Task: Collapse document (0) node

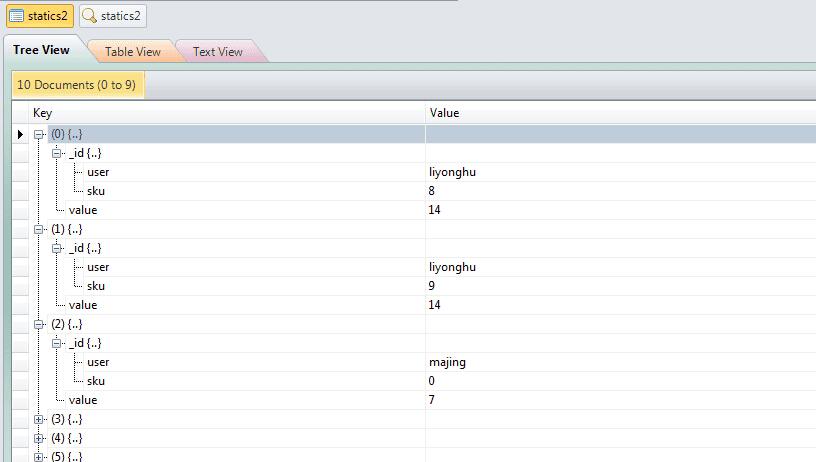Action: (39, 134)
